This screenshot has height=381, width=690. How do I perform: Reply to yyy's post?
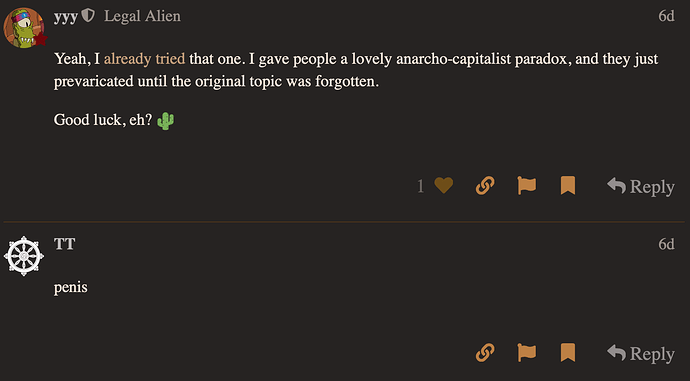641,186
